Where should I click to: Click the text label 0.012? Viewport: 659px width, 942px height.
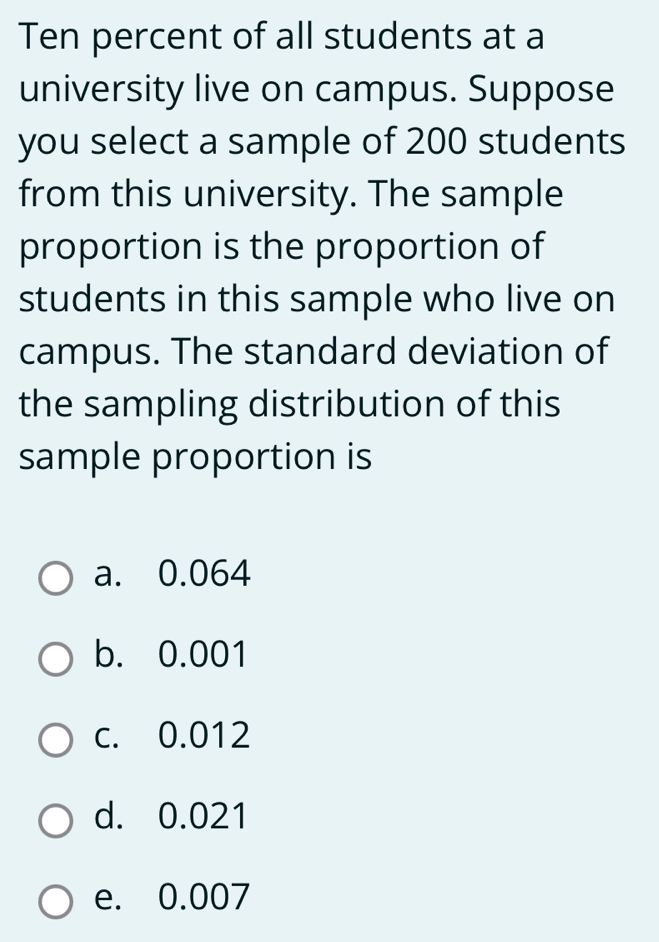coord(202,737)
